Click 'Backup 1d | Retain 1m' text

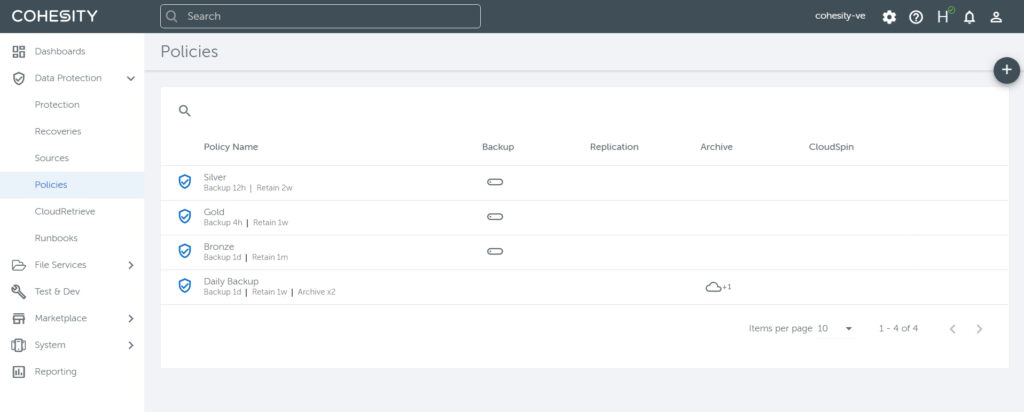pos(246,257)
